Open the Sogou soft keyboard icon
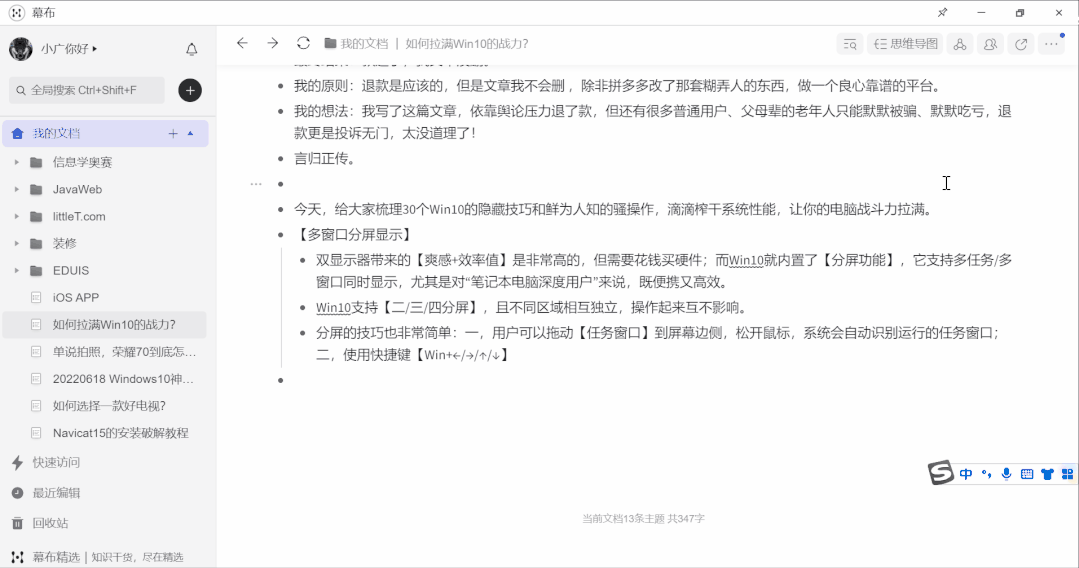The width and height of the screenshot is (1079, 568). point(1027,474)
